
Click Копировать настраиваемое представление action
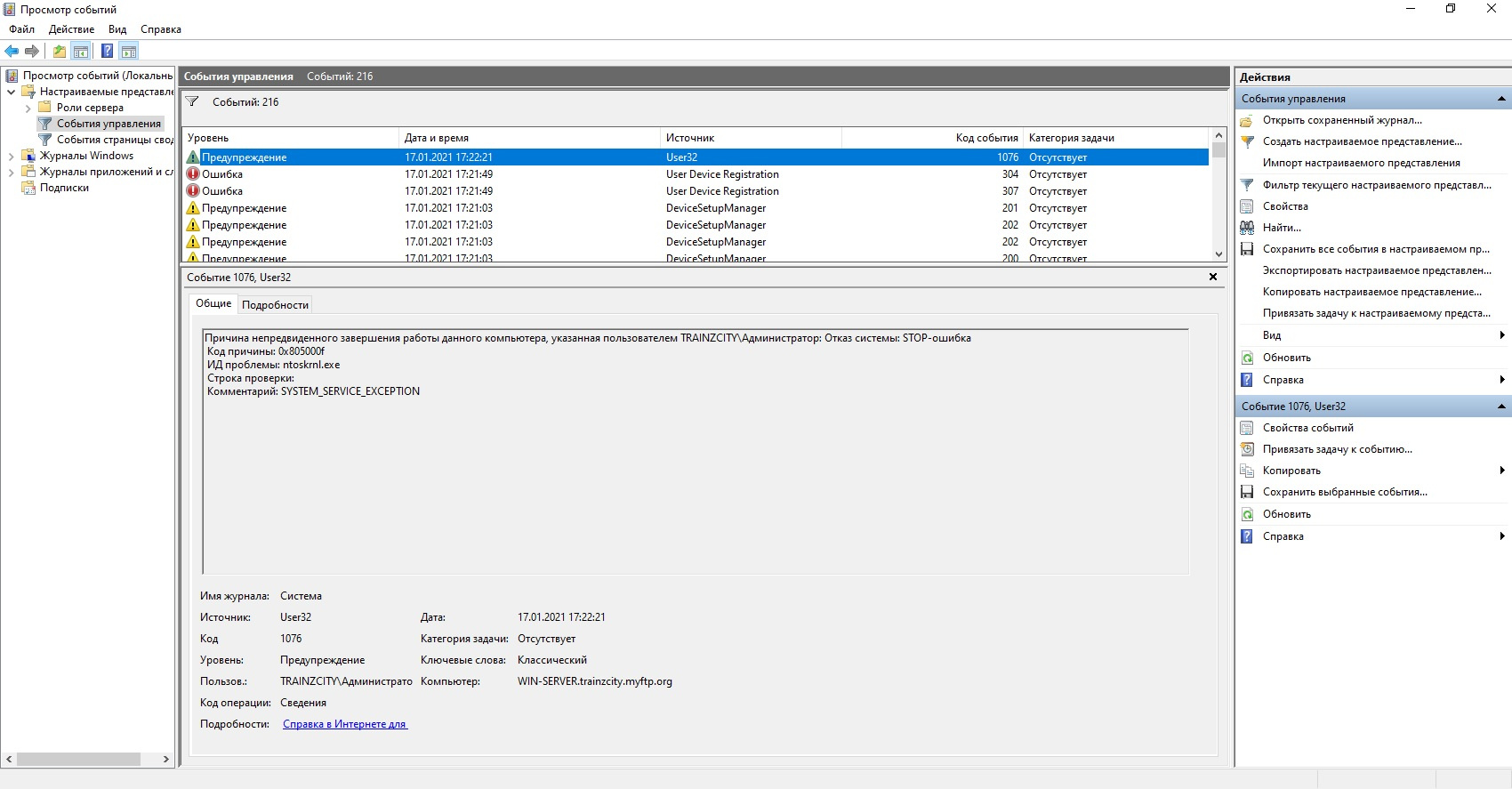pos(1372,292)
